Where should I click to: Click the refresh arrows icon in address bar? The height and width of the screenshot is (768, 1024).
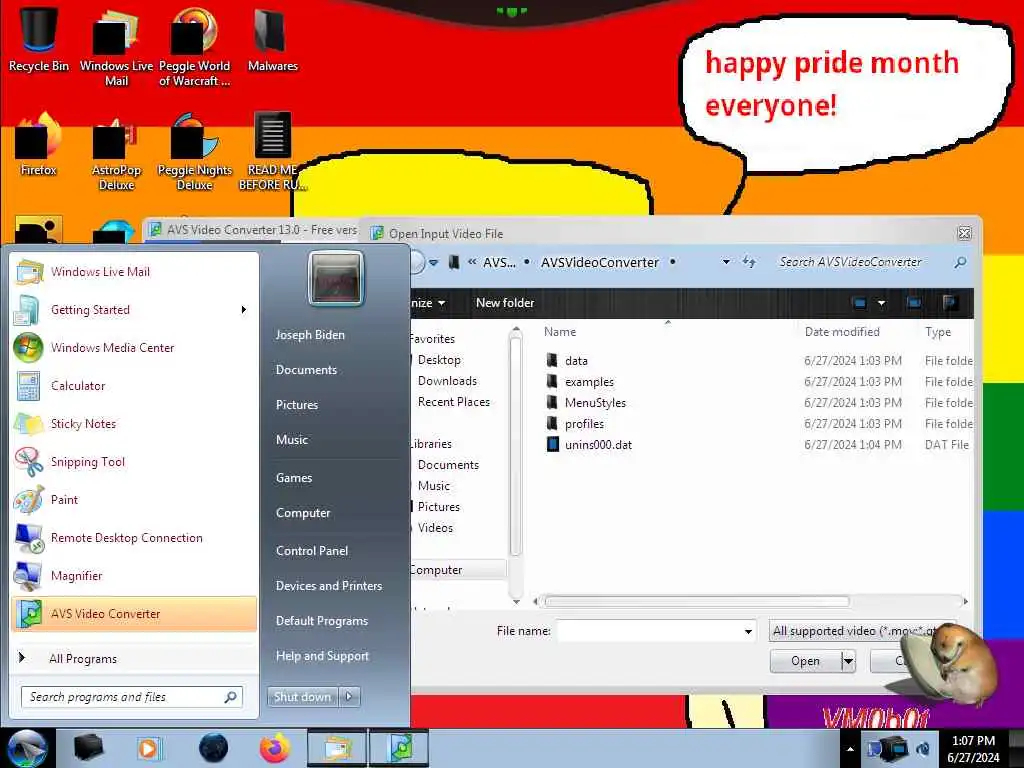pos(749,262)
